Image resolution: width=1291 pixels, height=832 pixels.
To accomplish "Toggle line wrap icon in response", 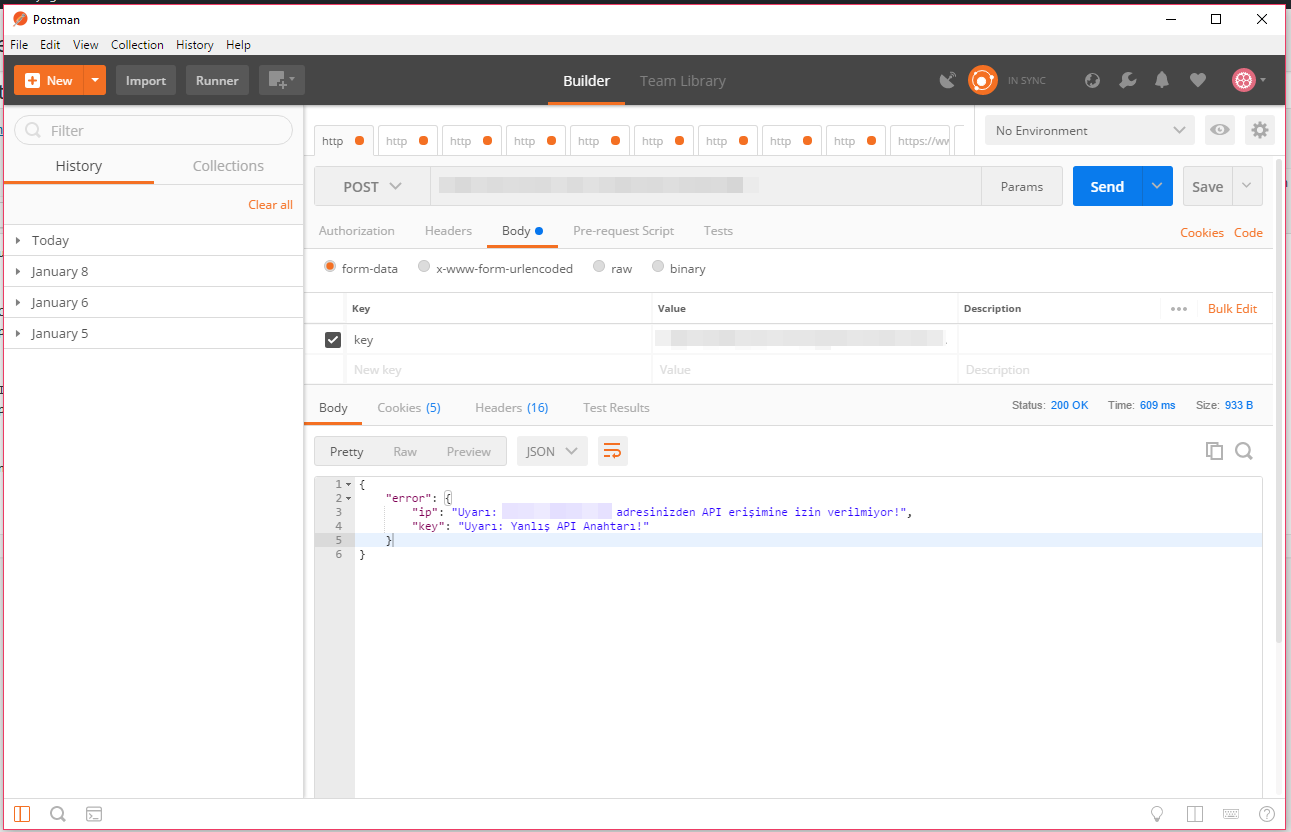I will click(612, 451).
